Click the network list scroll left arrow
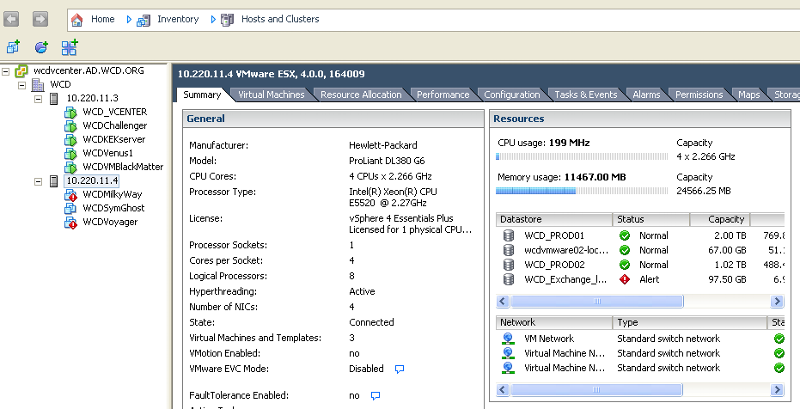The width and height of the screenshot is (800, 409). [503, 390]
